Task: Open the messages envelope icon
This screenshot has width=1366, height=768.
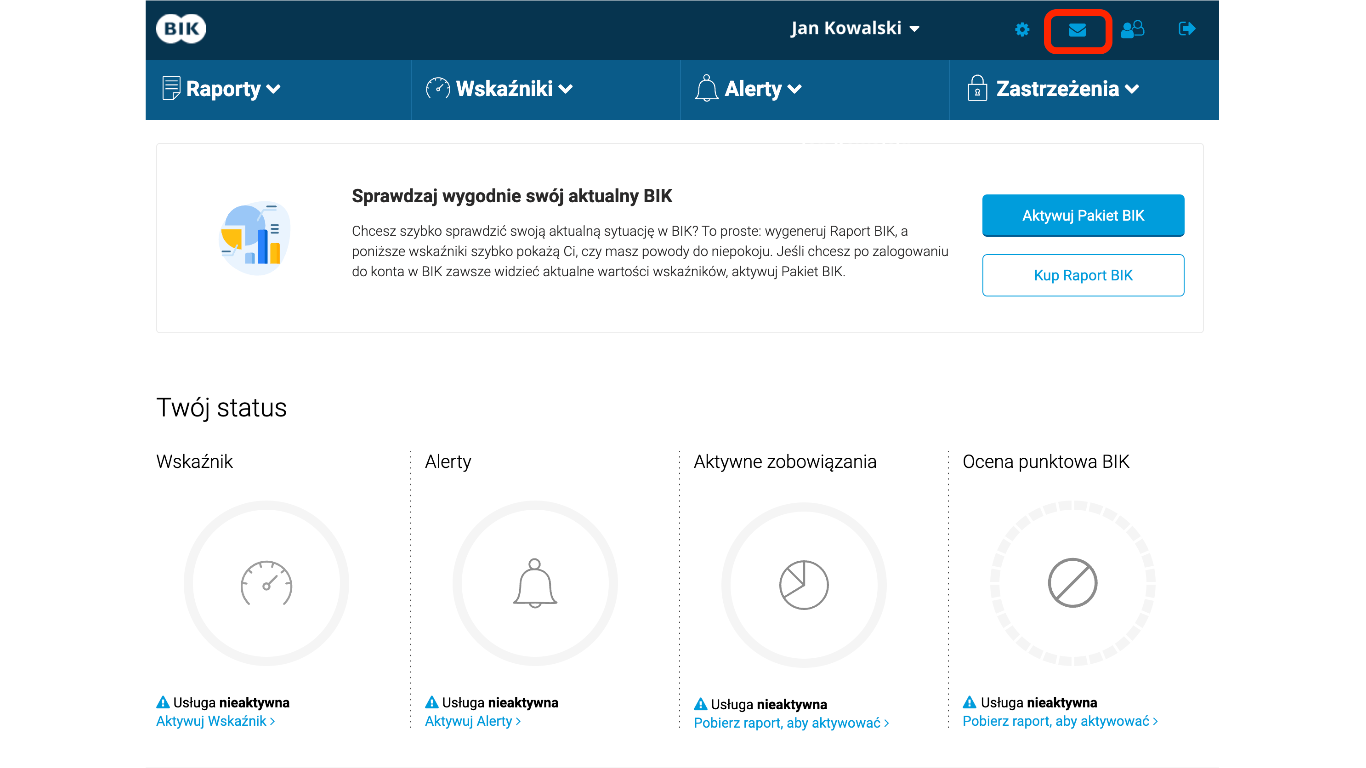Action: tap(1077, 30)
